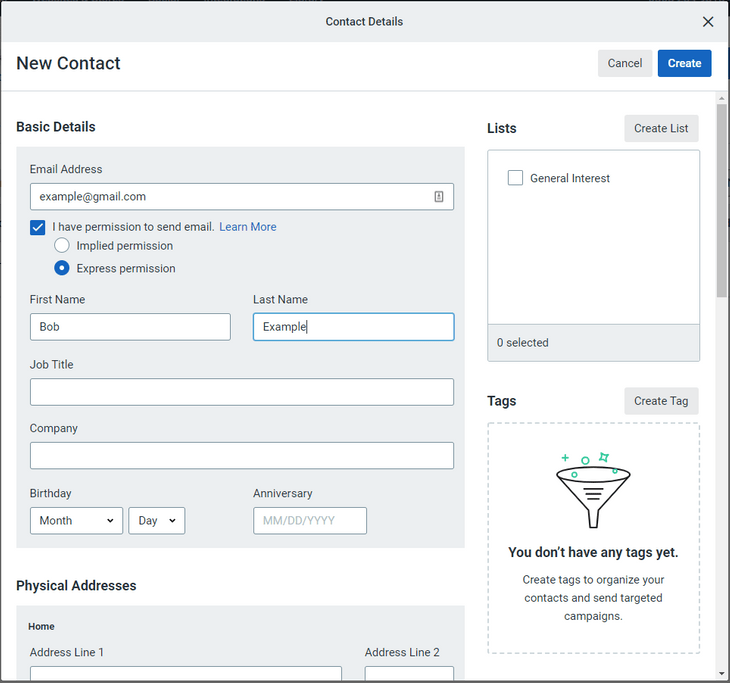Click into the Last Name field

(353, 327)
